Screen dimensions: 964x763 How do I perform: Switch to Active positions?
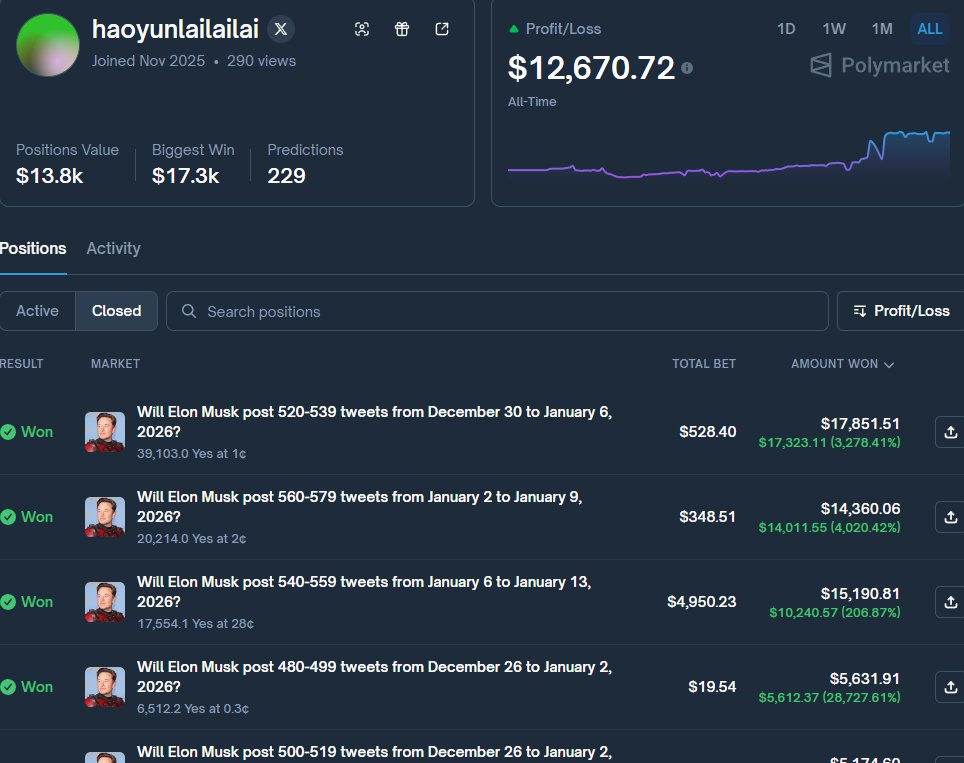click(38, 311)
